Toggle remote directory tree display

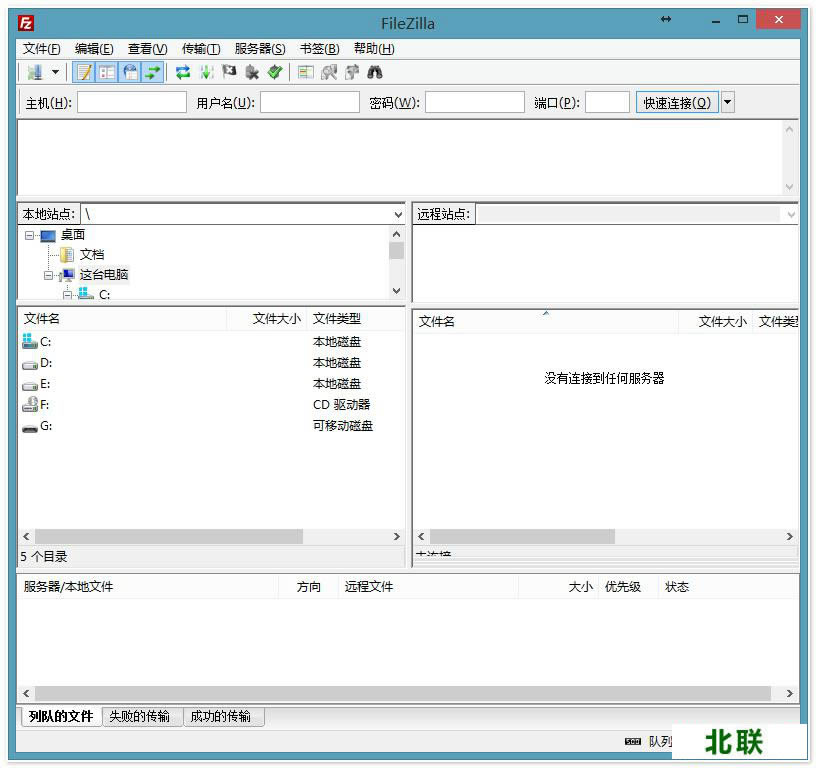pyautogui.click(x=130, y=72)
